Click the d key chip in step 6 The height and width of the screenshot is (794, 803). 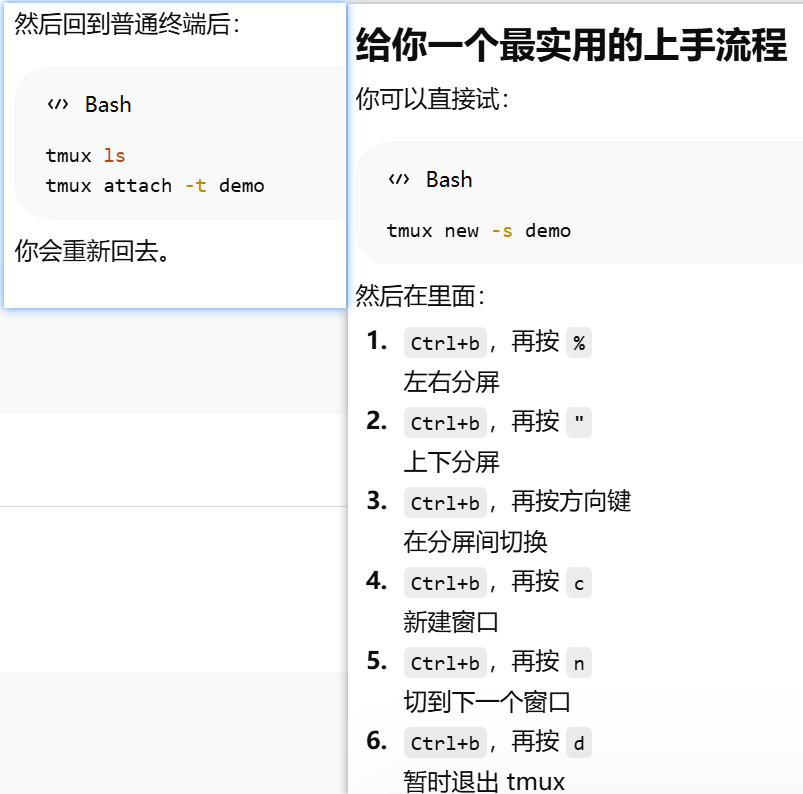[579, 742]
